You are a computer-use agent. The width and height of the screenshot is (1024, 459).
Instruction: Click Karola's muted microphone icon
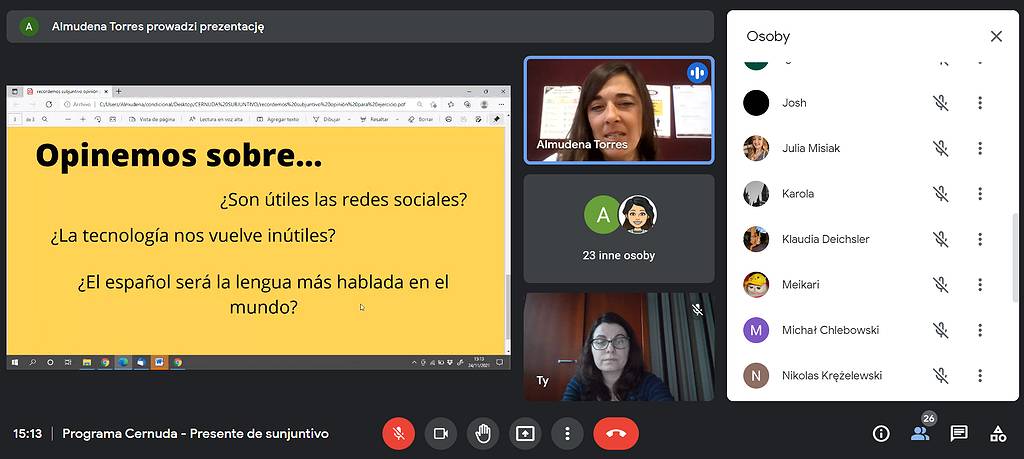[940, 194]
